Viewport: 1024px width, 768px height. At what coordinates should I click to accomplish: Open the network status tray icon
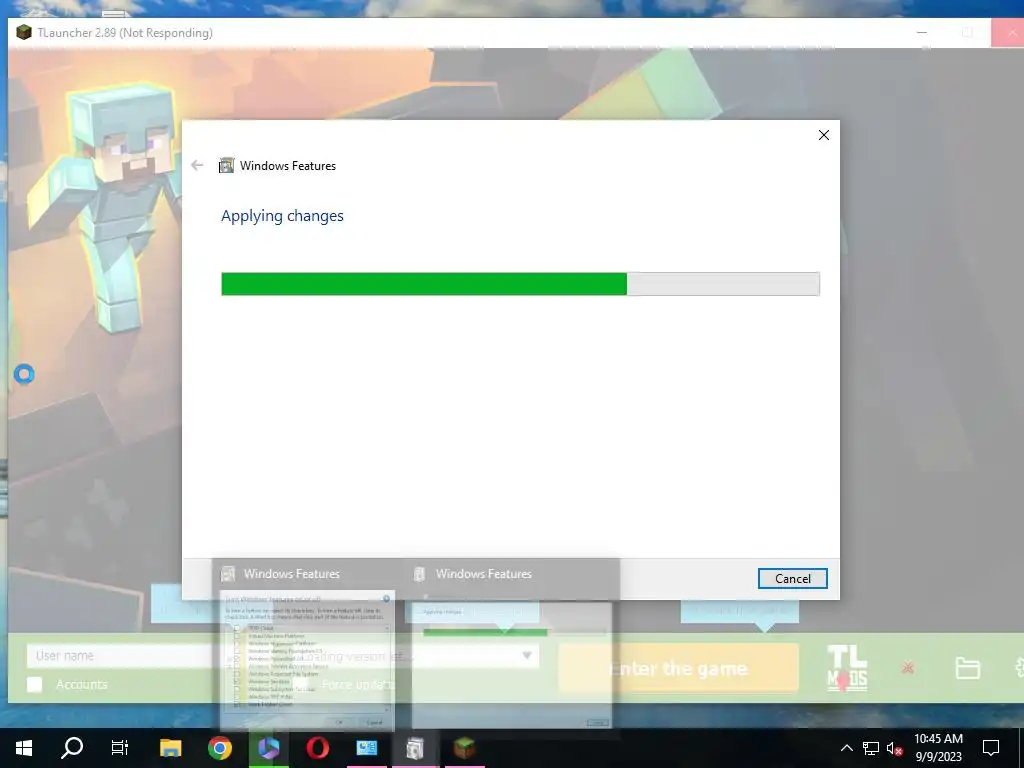click(x=871, y=748)
